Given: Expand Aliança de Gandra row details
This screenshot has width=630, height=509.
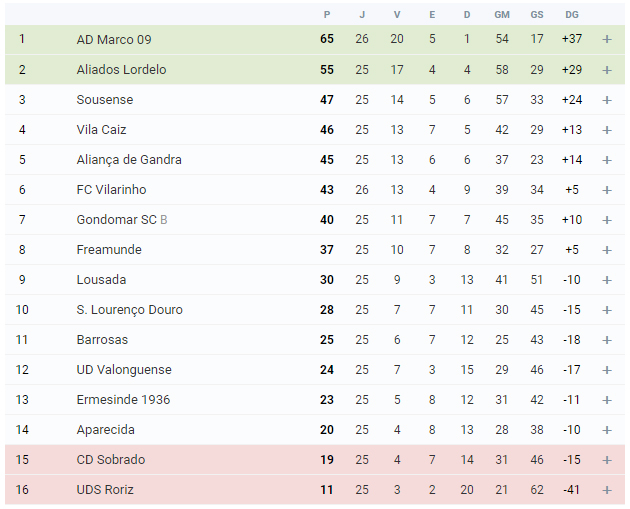Looking at the screenshot, I should tap(607, 160).
